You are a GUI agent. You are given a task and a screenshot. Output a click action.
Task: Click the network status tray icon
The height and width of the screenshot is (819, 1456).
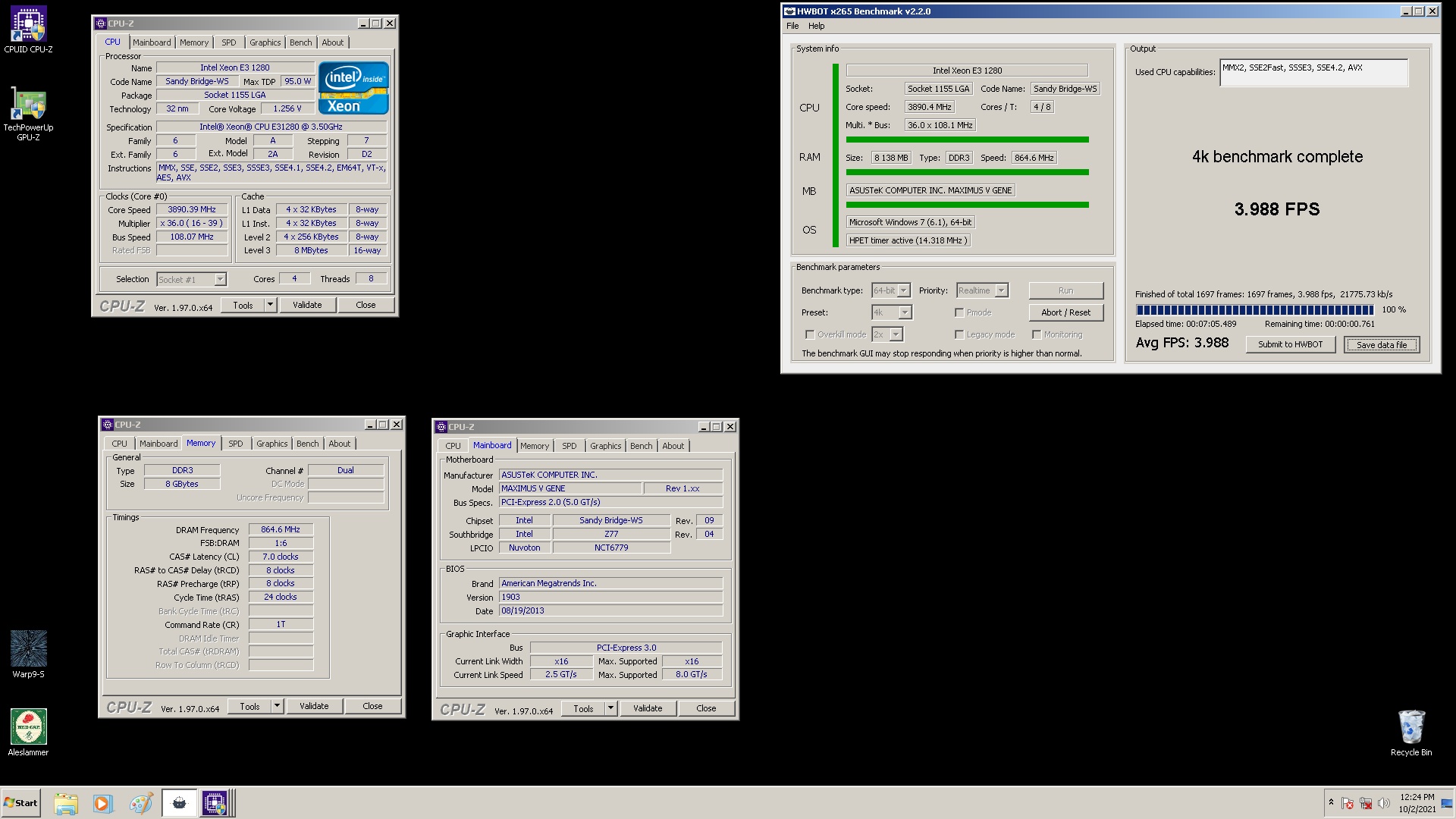(x=1366, y=803)
